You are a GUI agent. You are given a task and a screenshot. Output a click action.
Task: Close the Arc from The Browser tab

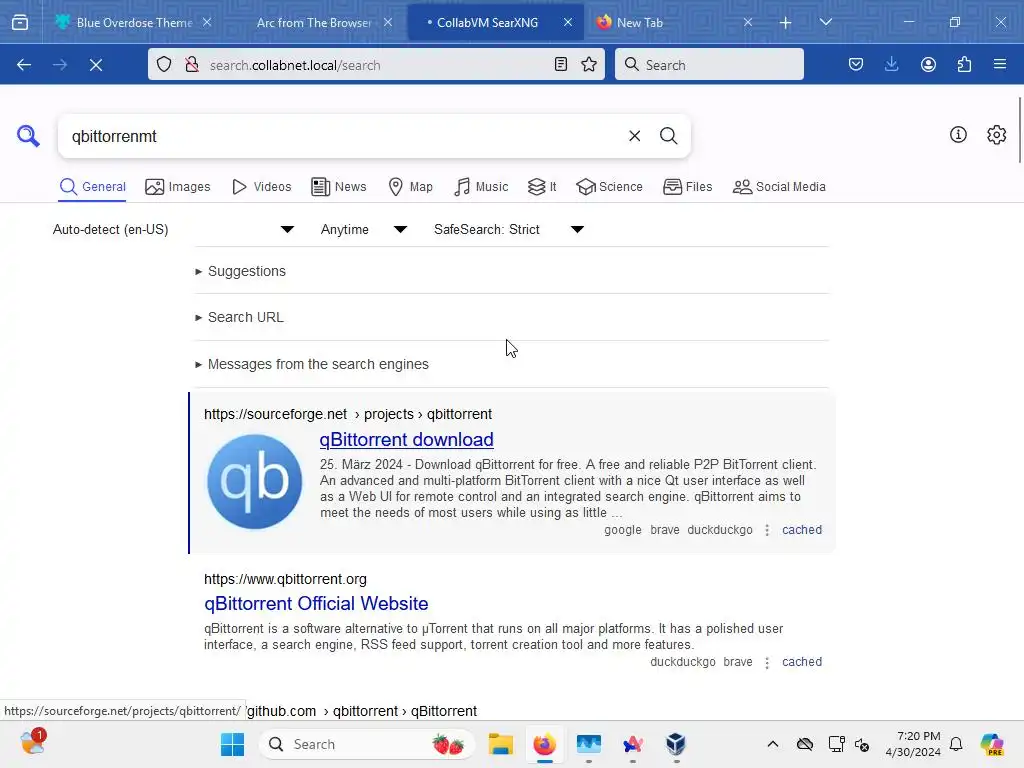pyautogui.click(x=388, y=22)
